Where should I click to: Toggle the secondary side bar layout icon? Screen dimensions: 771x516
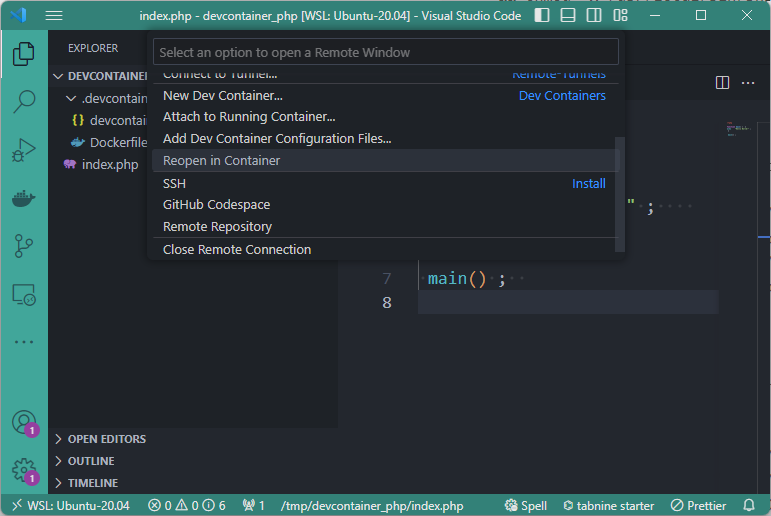point(594,16)
